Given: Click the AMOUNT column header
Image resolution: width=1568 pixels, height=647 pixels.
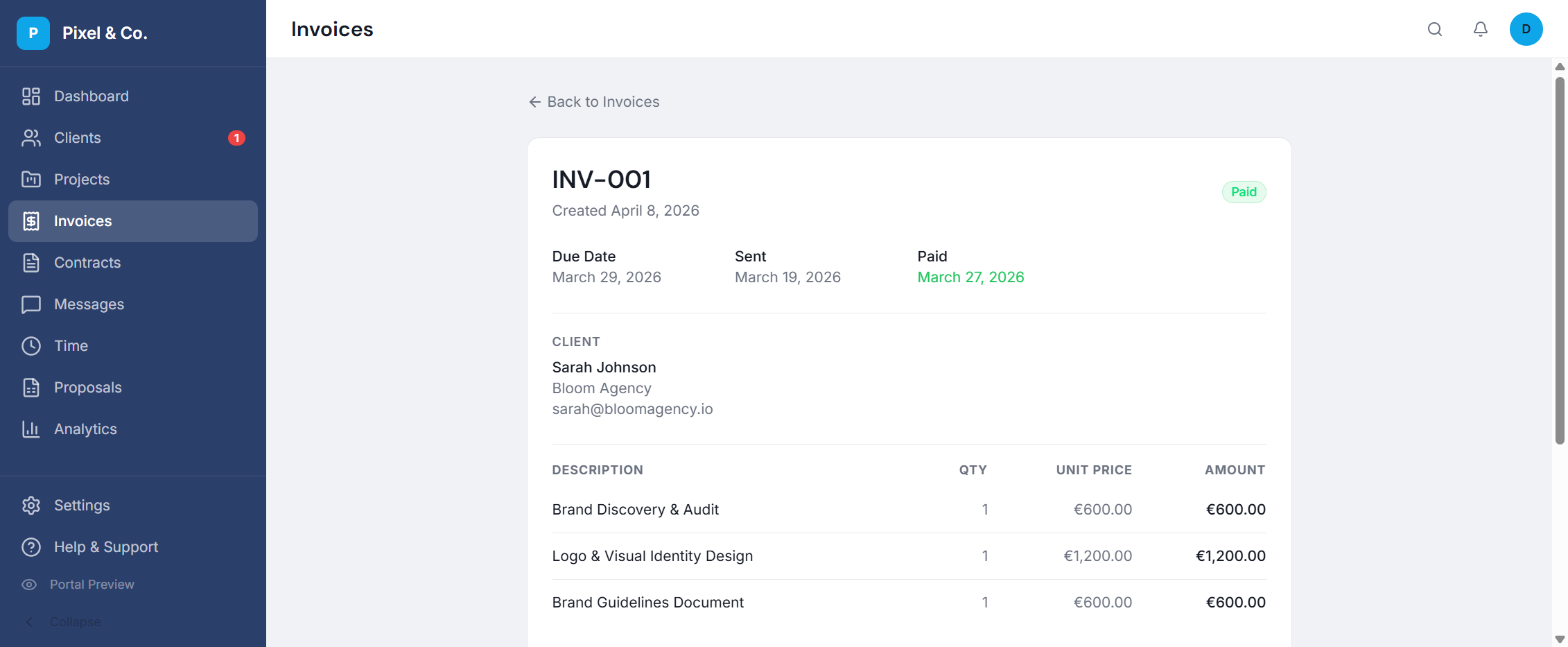Looking at the screenshot, I should pos(1235,470).
